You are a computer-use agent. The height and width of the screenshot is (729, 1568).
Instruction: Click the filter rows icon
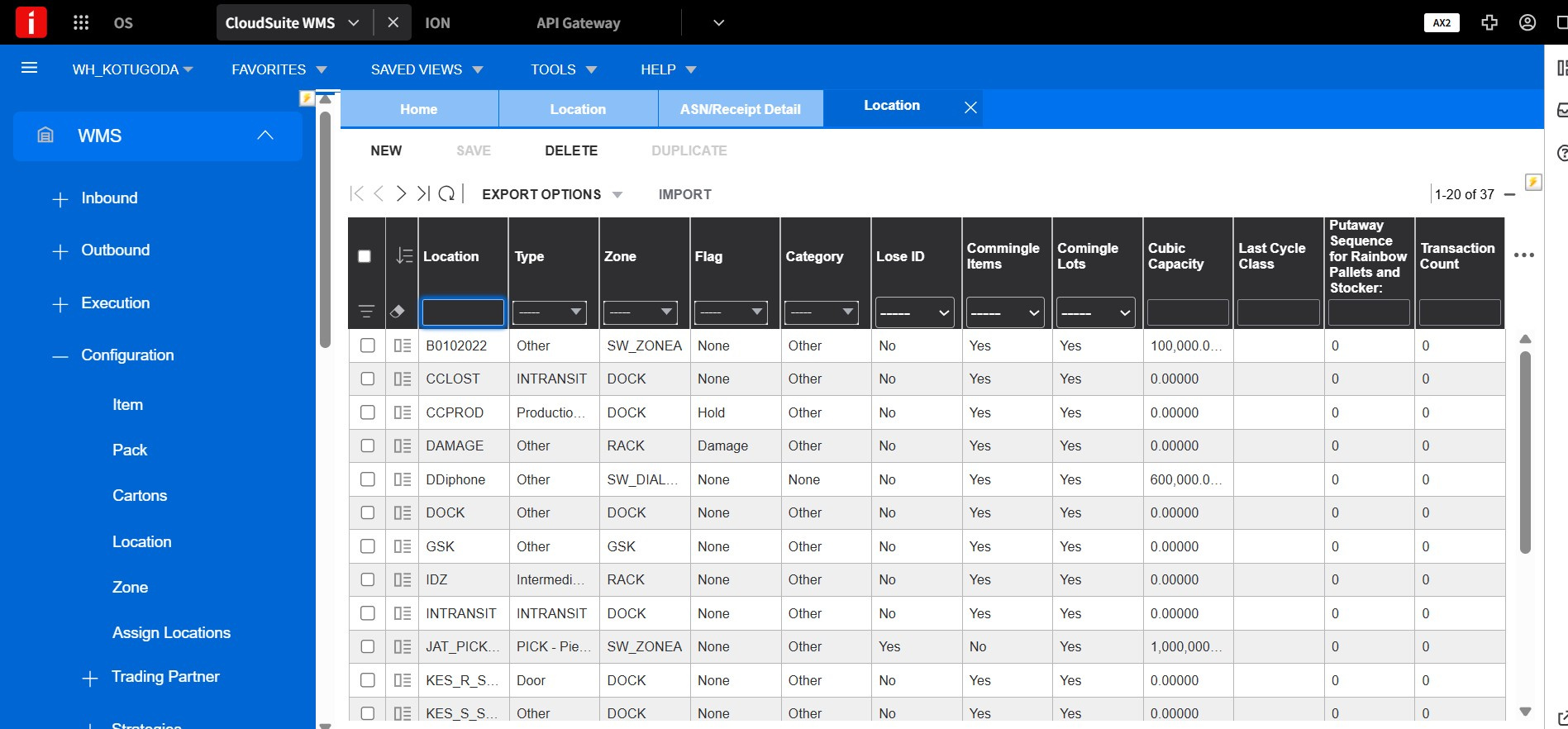point(367,312)
